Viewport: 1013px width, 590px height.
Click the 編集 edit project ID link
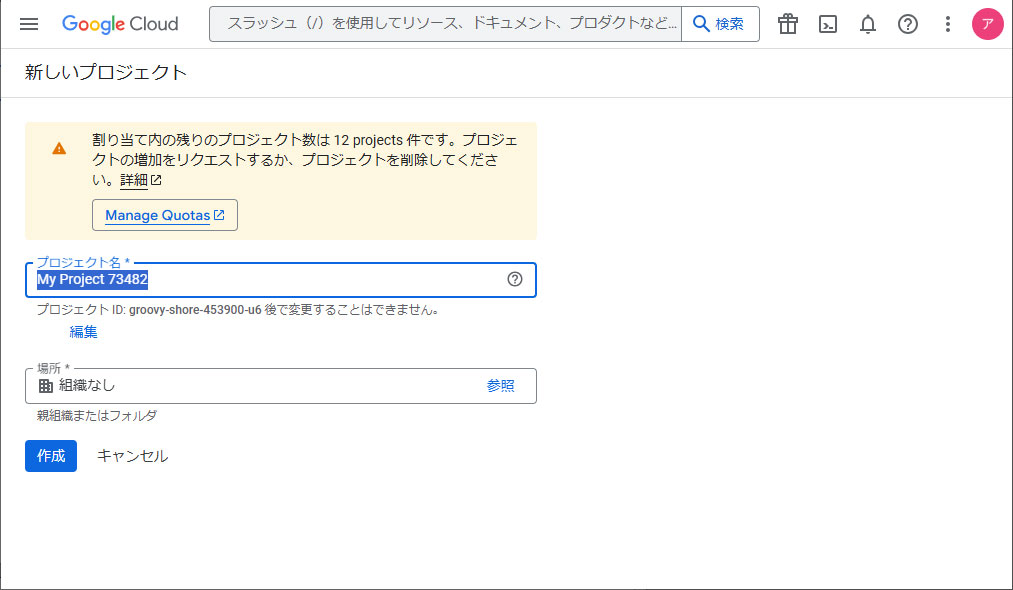click(x=83, y=332)
